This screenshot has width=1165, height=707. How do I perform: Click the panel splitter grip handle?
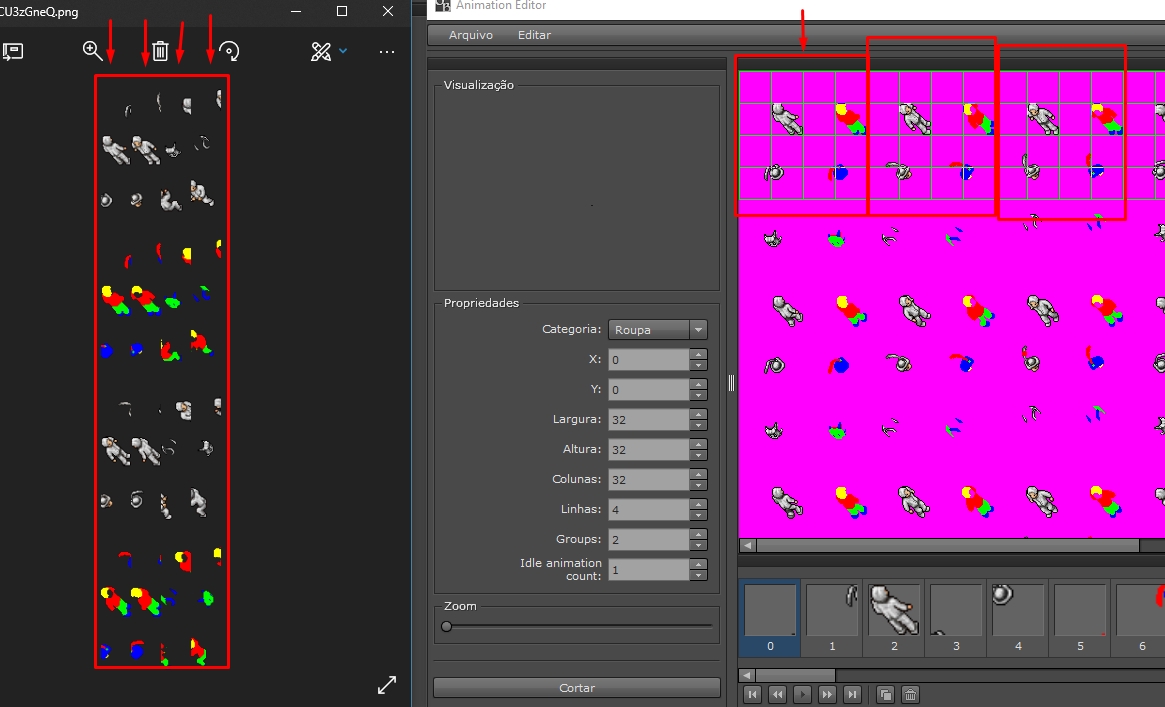coord(731,383)
